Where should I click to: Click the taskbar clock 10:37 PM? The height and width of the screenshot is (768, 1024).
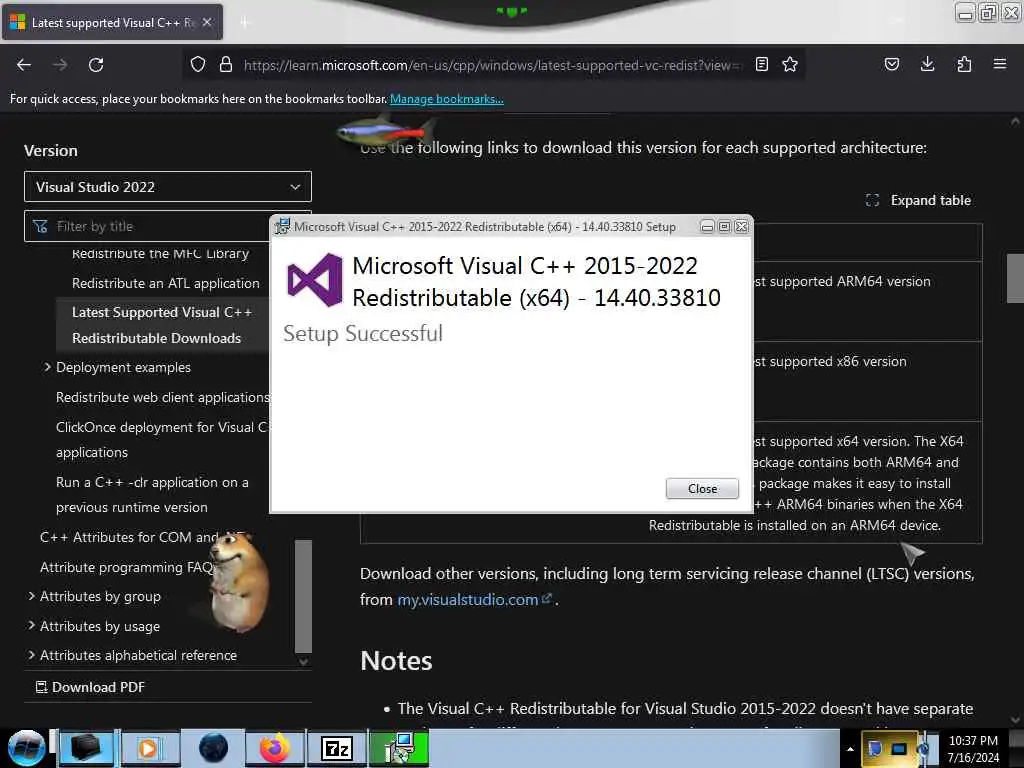pyautogui.click(x=973, y=741)
